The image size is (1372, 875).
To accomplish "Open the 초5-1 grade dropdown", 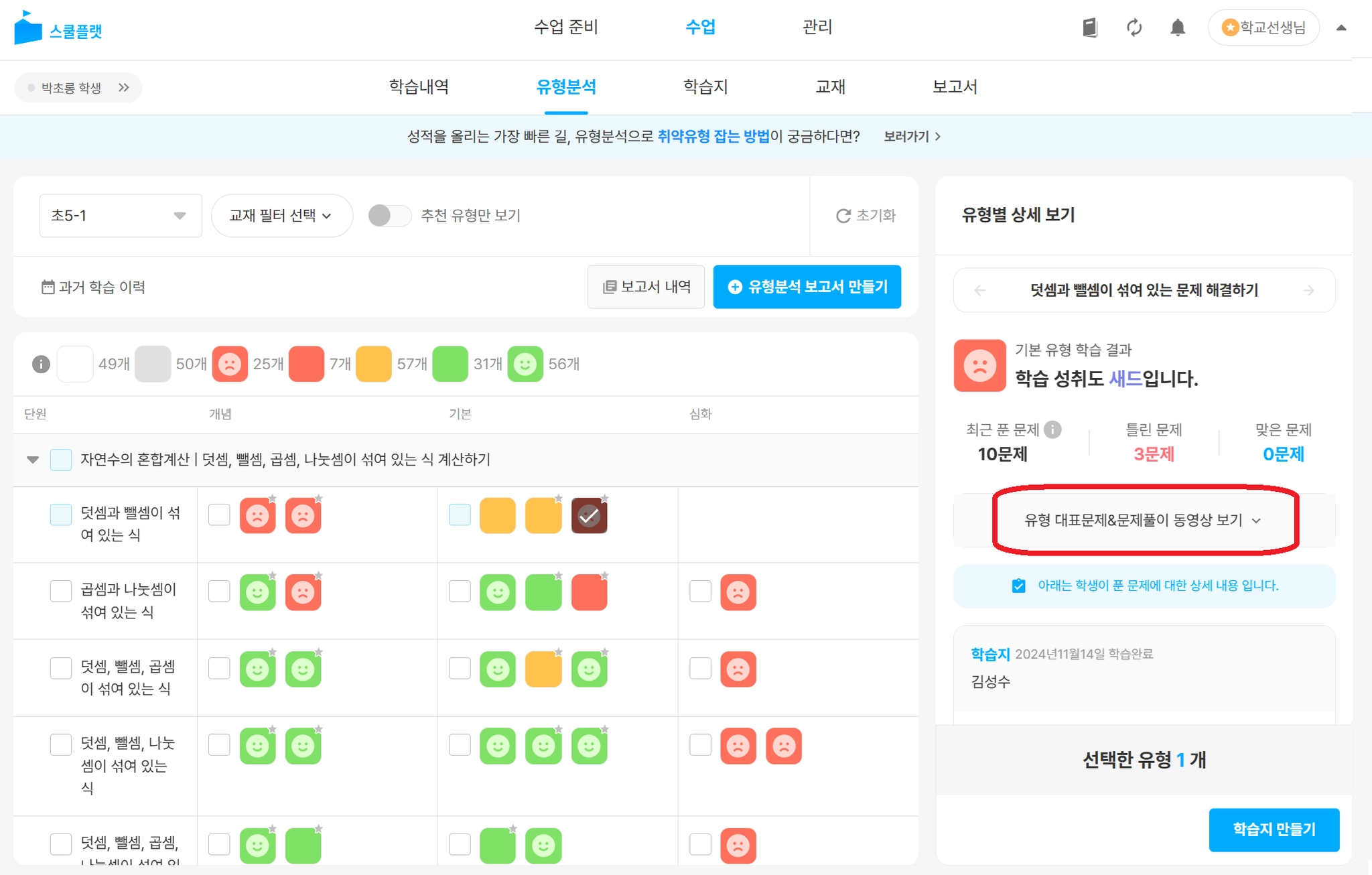I will [x=121, y=215].
